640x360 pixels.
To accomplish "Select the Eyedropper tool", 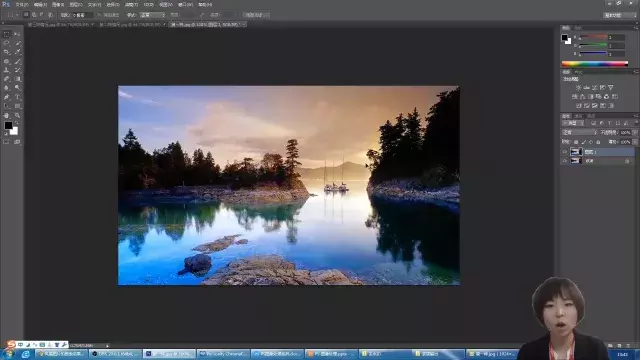I will [17, 52].
